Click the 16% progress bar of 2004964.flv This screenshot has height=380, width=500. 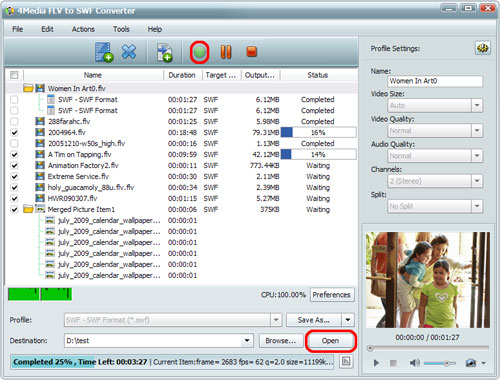coord(318,132)
